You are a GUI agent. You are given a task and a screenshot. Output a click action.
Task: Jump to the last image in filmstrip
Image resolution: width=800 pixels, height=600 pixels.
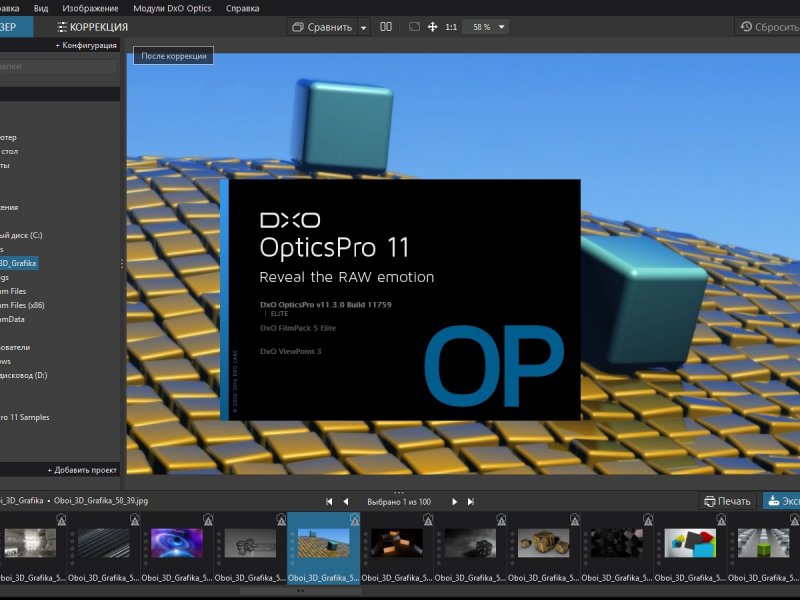(x=470, y=502)
